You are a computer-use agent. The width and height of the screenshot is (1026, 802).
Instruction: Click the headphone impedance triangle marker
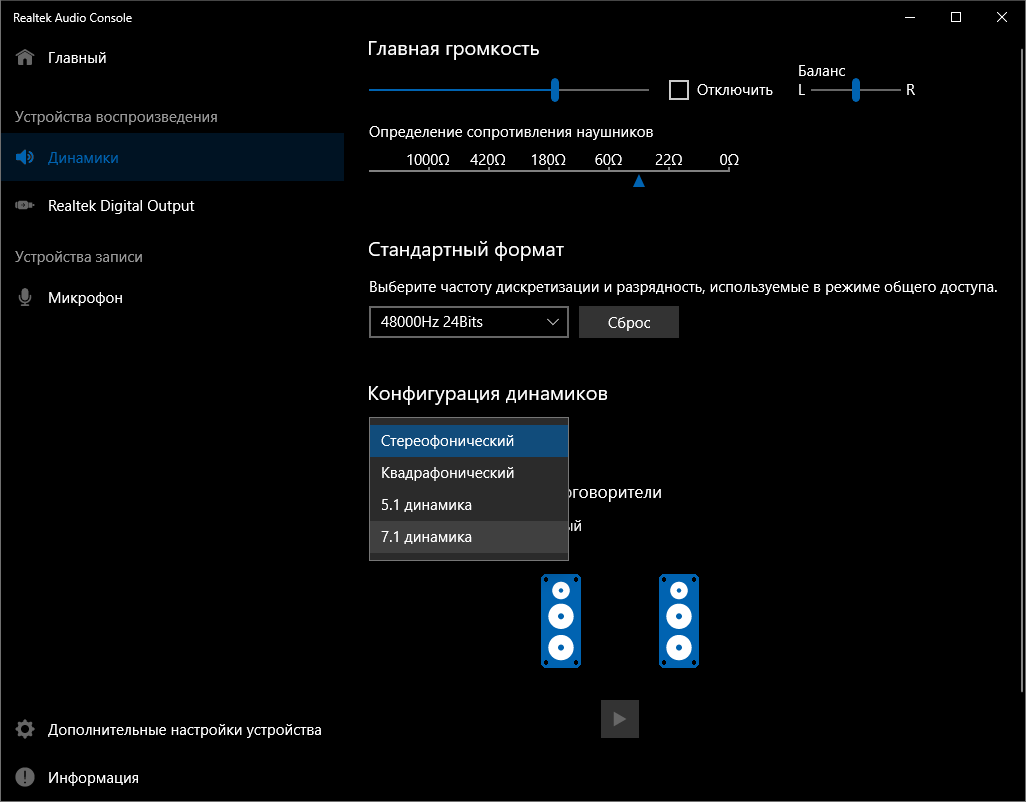pos(639,181)
